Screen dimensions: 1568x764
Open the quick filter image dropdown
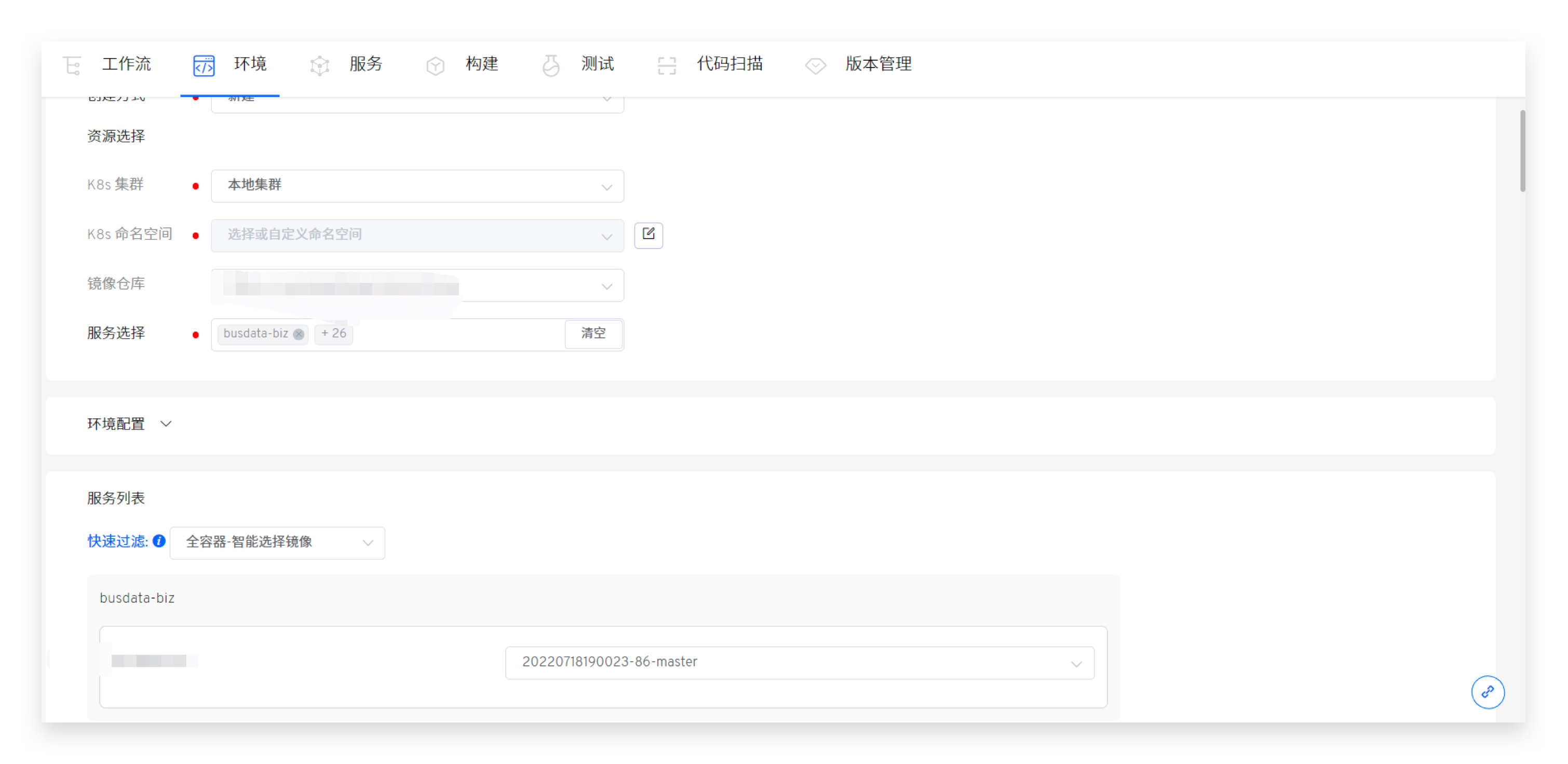pos(277,542)
